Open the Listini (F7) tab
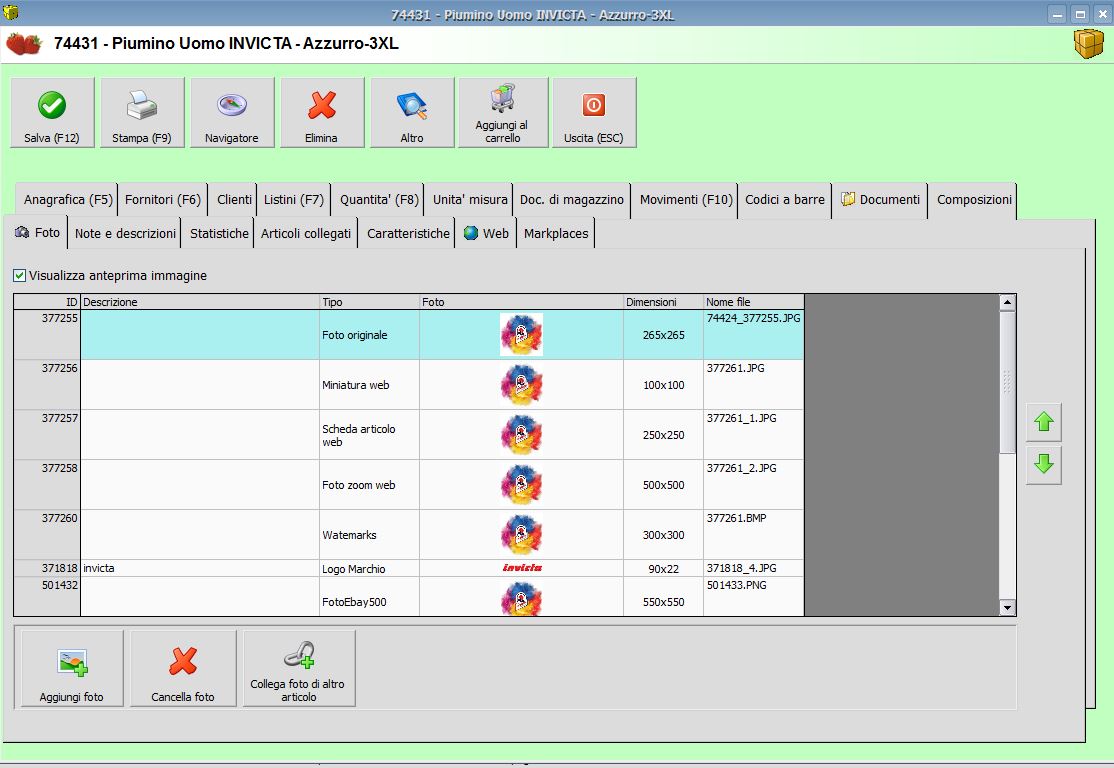 click(293, 200)
